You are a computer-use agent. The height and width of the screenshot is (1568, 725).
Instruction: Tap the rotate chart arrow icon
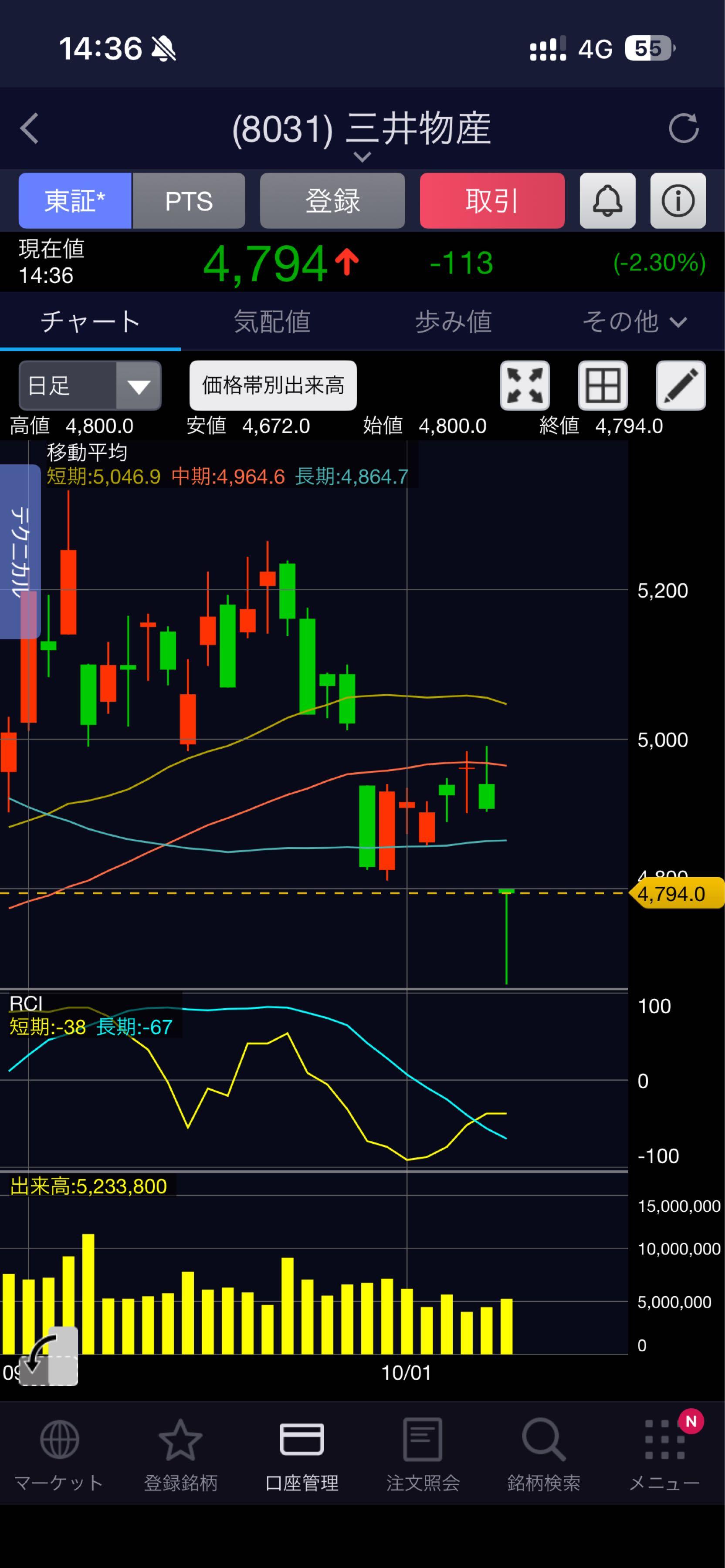pyautogui.click(x=49, y=1356)
